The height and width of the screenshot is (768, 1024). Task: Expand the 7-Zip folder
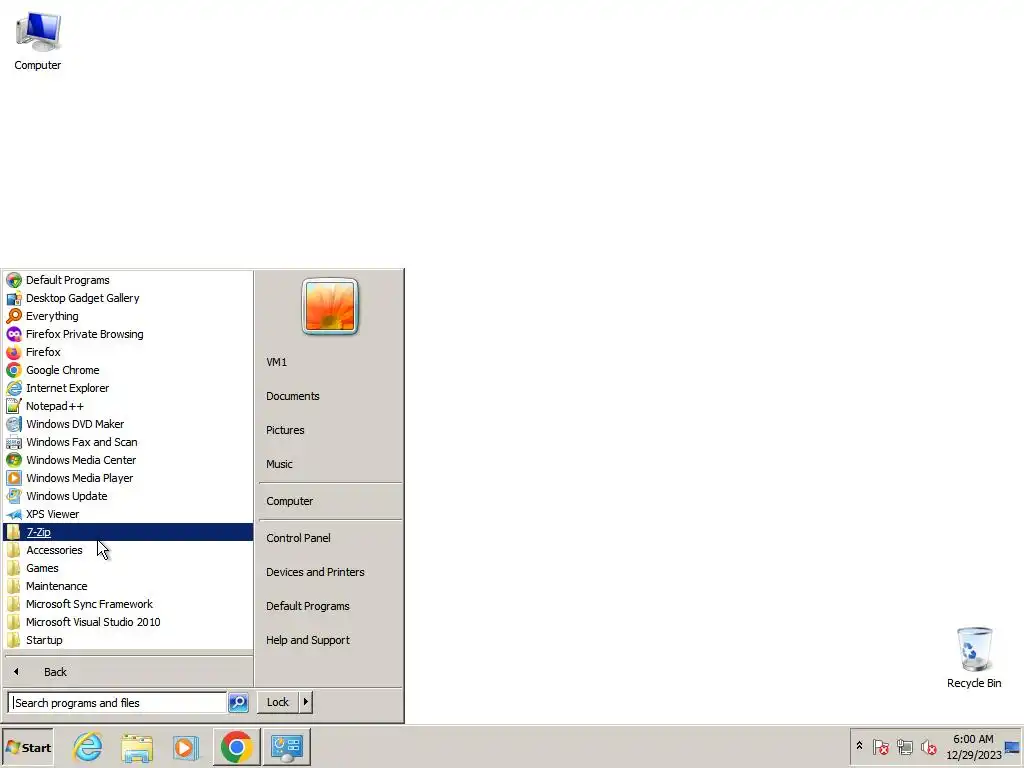[x=128, y=532]
